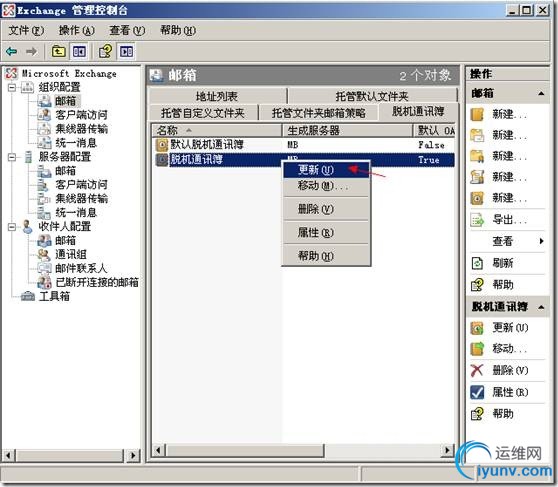Click the help icon below 刷新
This screenshot has height=487, width=558.
[x=477, y=284]
